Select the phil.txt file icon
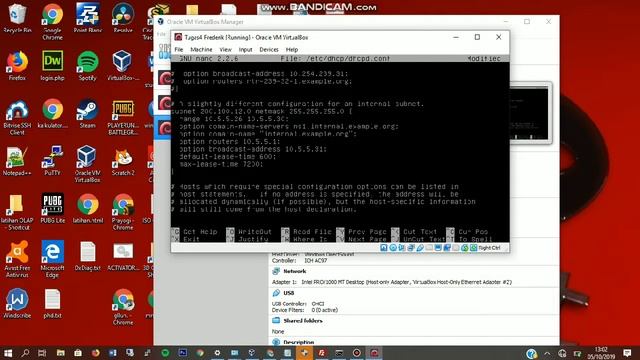This screenshot has width=640, height=360. pos(52,303)
